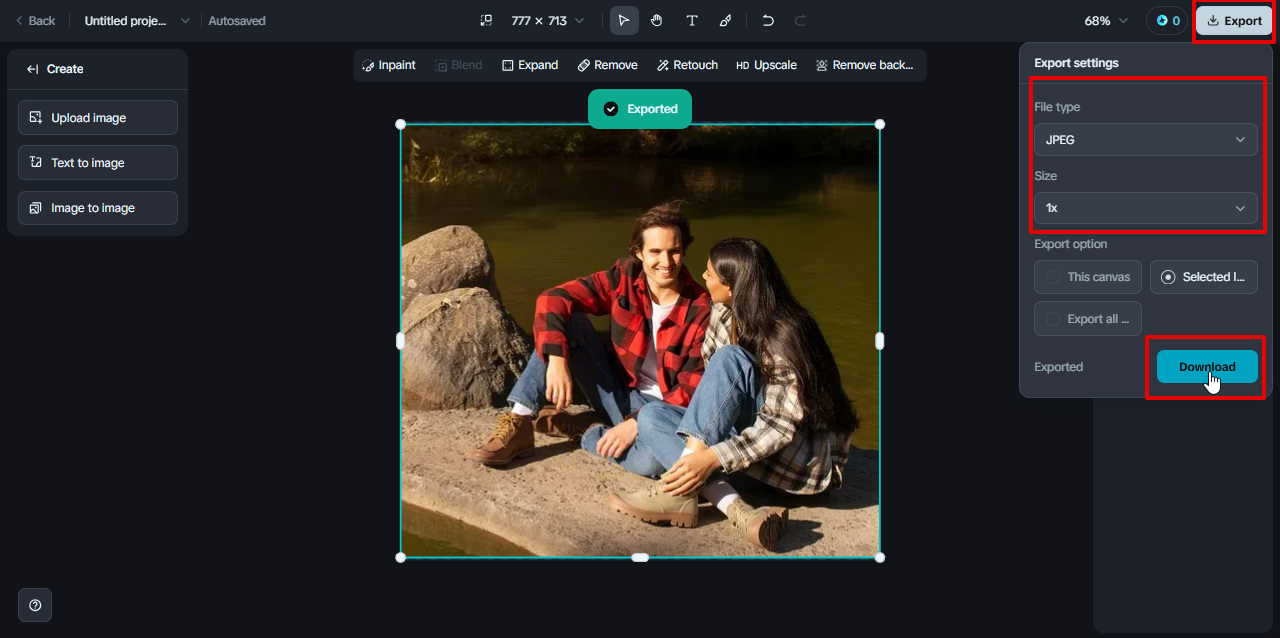The image size is (1280, 638).
Task: Click the Blend option
Action: pos(459,65)
